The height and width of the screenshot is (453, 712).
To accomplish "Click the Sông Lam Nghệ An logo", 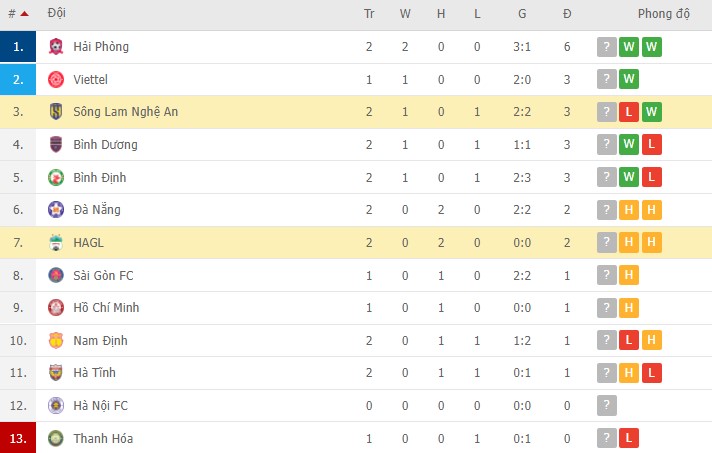I will pyautogui.click(x=56, y=112).
